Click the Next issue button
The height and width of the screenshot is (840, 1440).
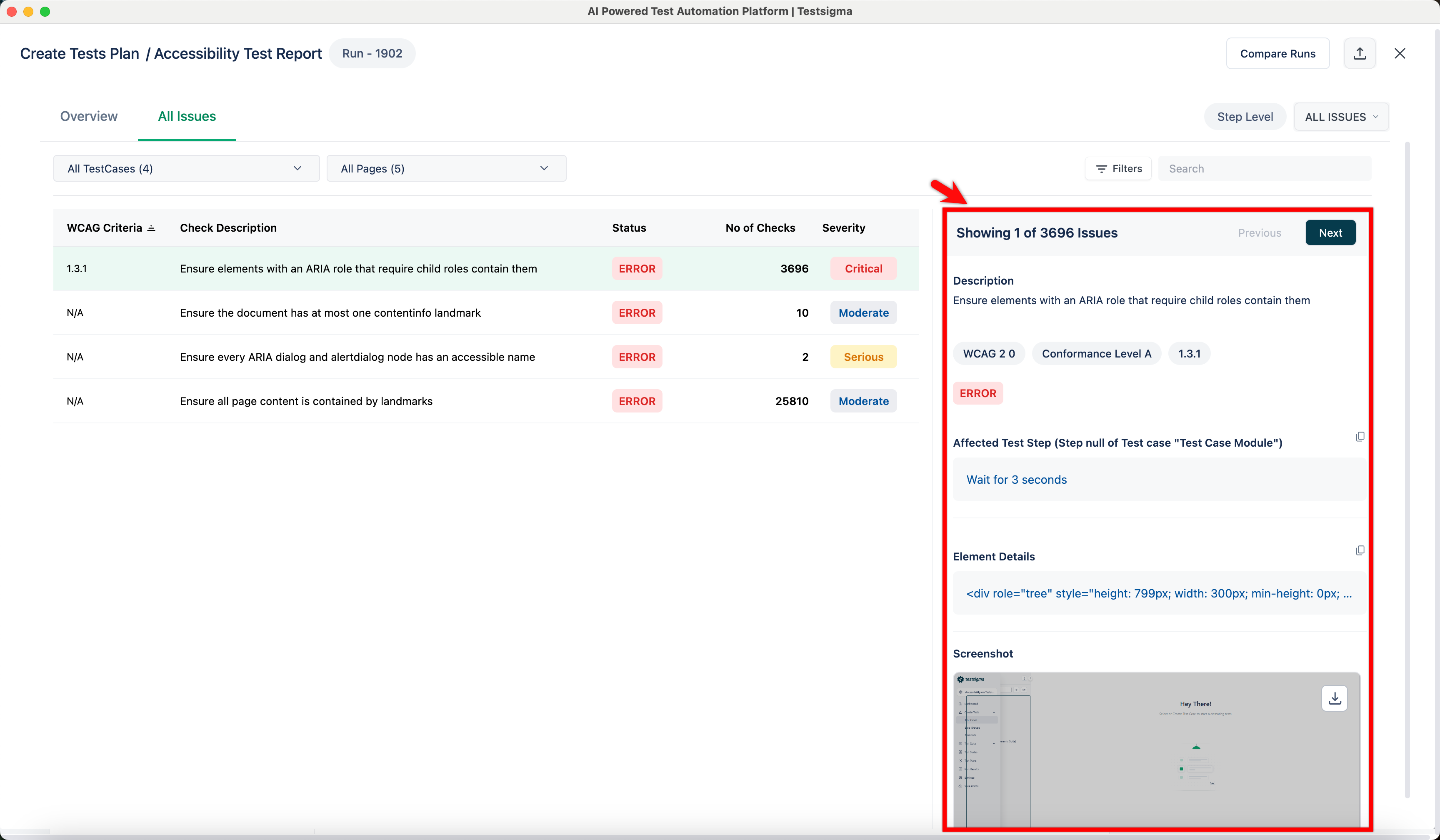click(1330, 232)
